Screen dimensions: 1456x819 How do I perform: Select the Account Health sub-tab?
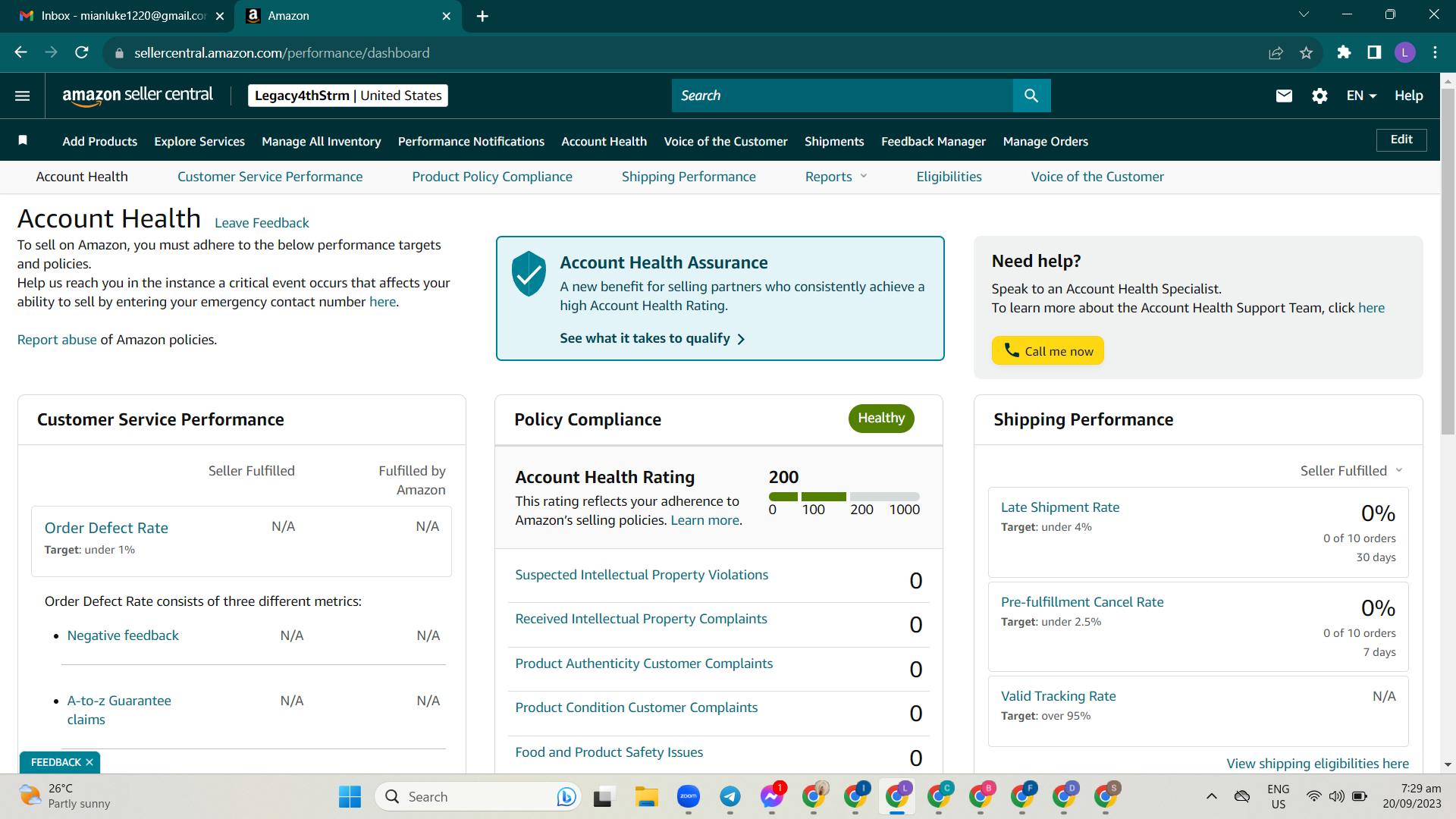tap(82, 177)
